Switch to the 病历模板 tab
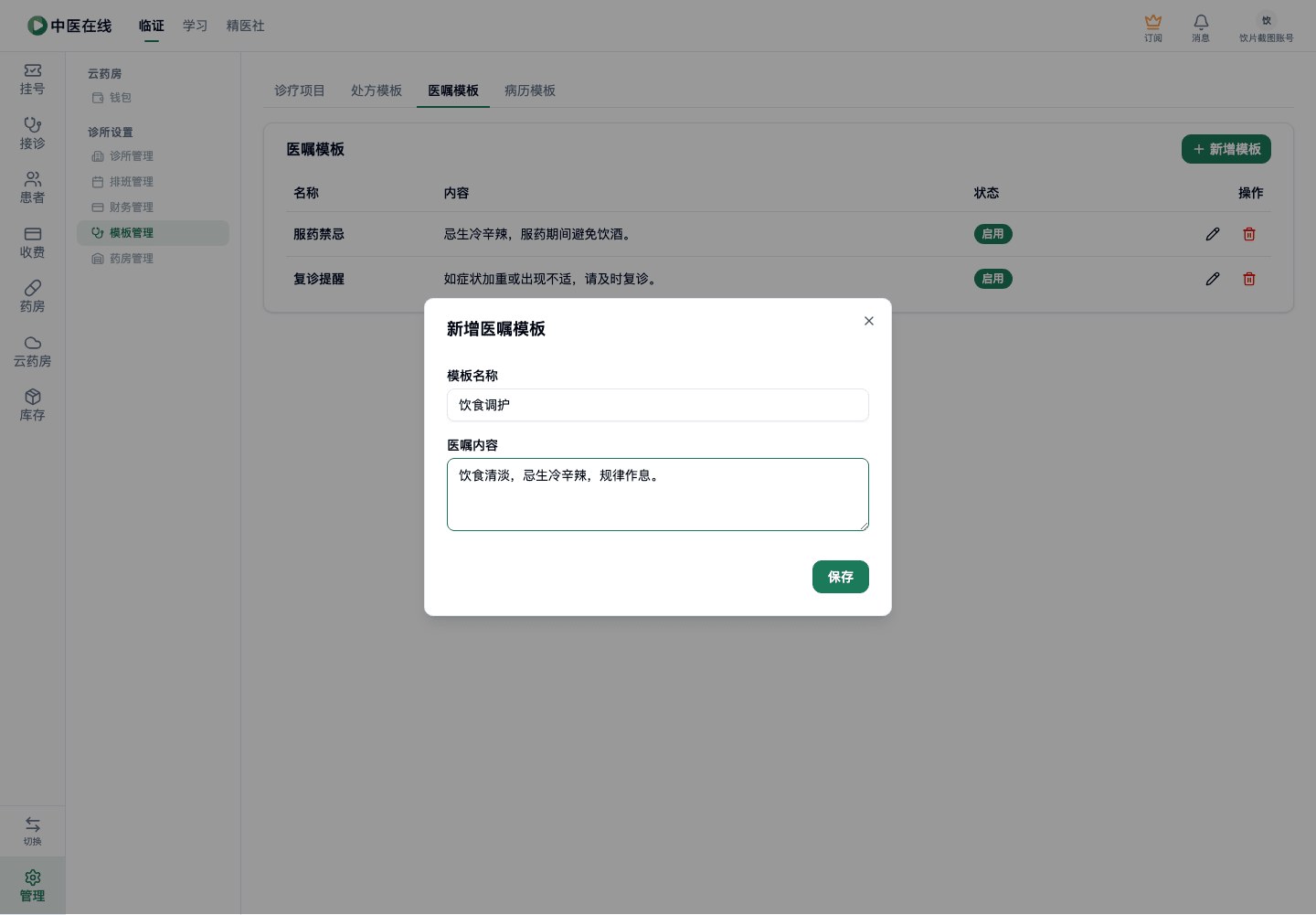 pos(530,90)
